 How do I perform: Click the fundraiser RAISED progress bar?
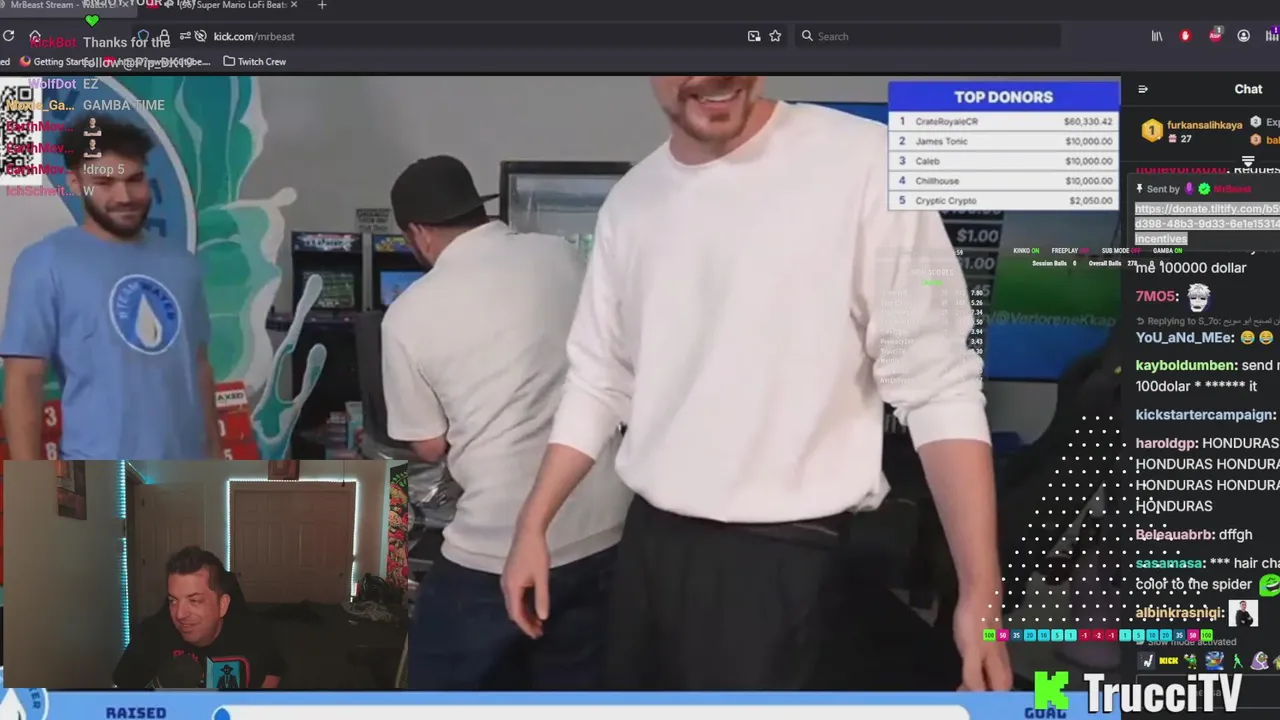pos(590,713)
